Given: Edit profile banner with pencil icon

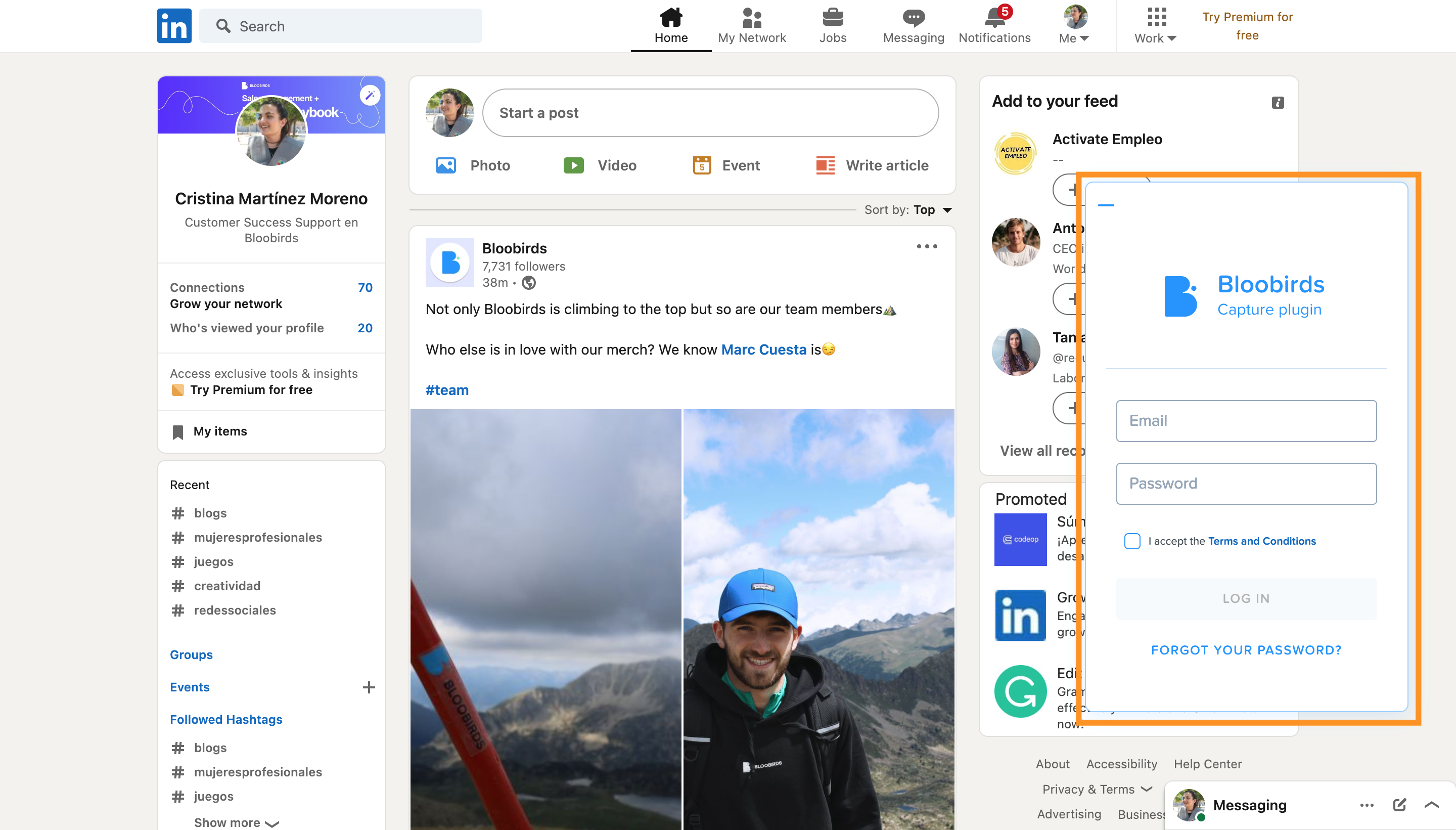Looking at the screenshot, I should click(370, 94).
